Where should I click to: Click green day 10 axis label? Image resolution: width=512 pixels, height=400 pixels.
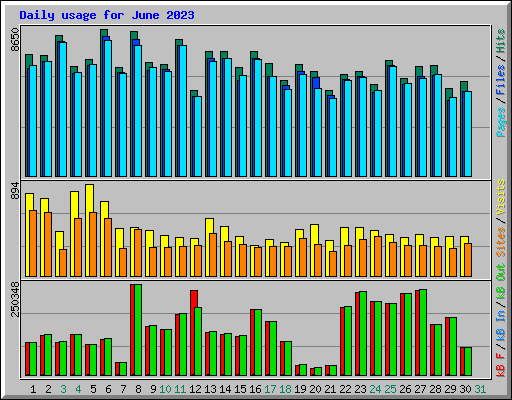pyautogui.click(x=165, y=389)
